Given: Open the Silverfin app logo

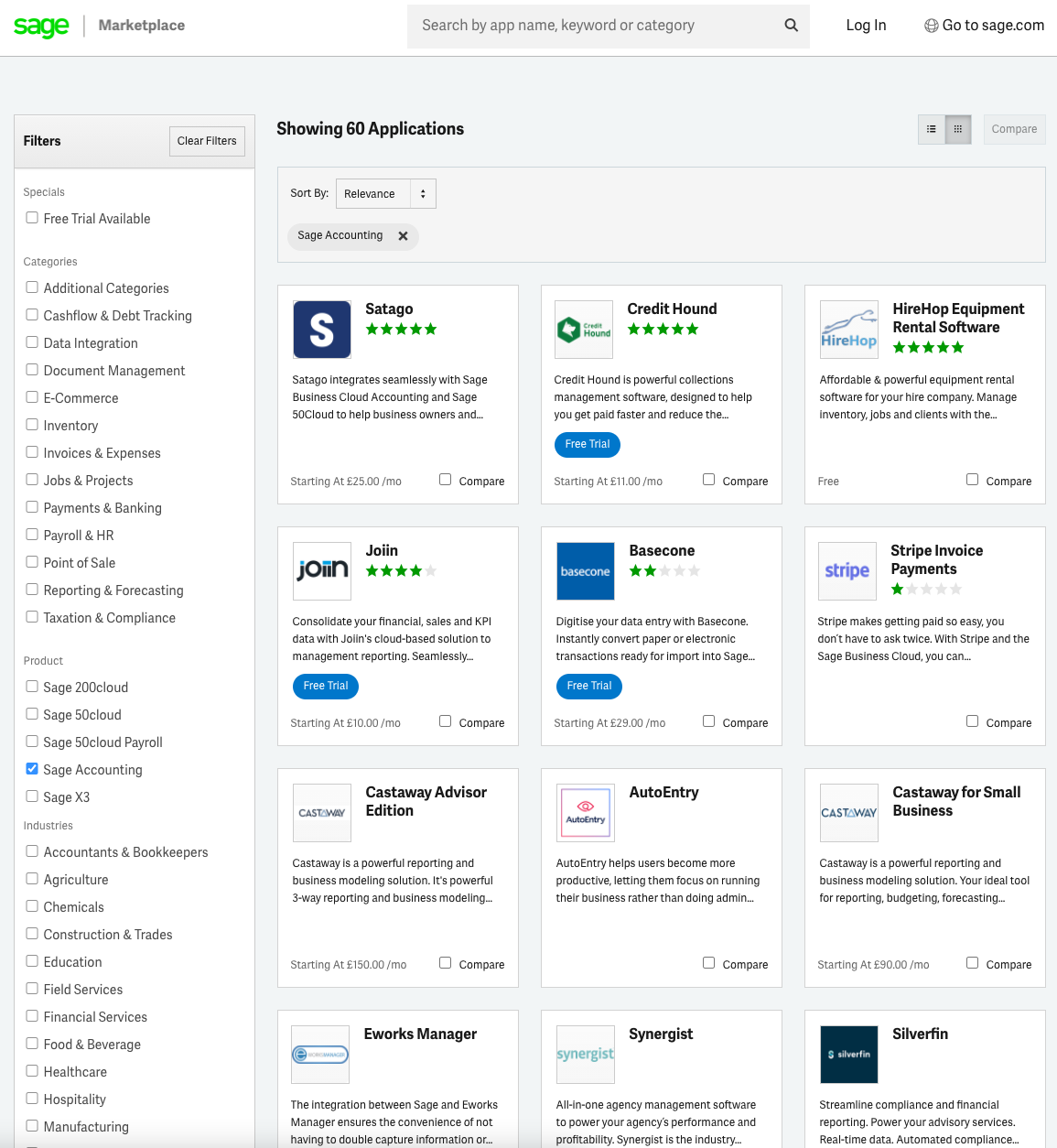Looking at the screenshot, I should pos(849,1055).
